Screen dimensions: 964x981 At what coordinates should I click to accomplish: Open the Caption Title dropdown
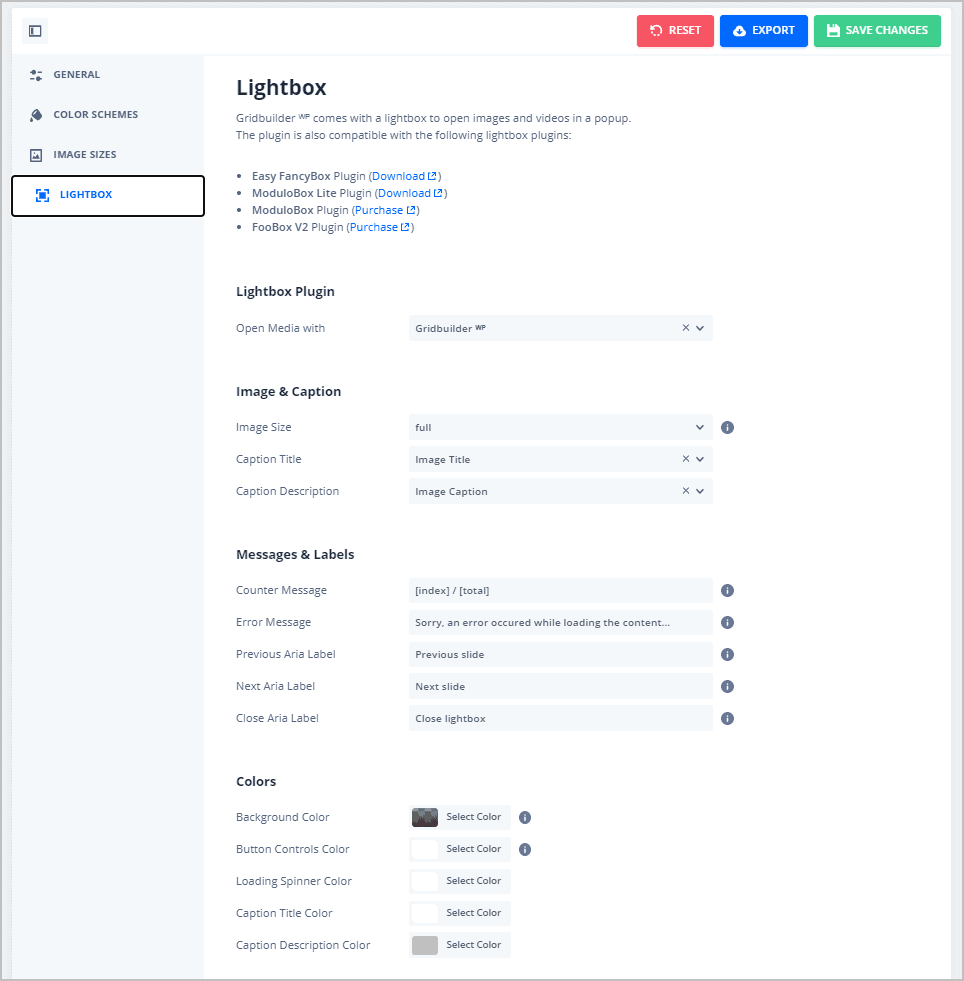[x=700, y=459]
